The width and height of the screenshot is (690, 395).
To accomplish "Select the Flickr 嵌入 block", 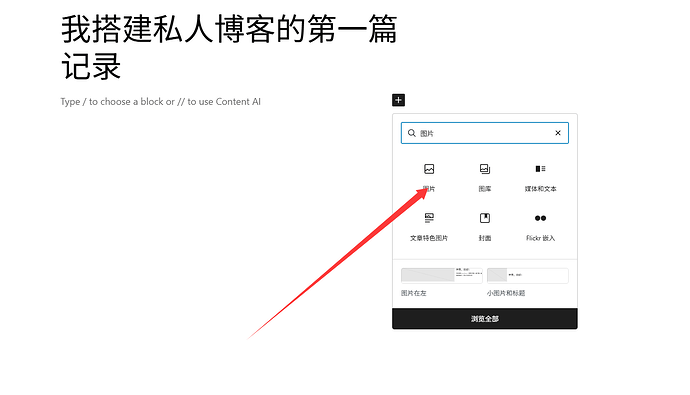I will point(540,227).
